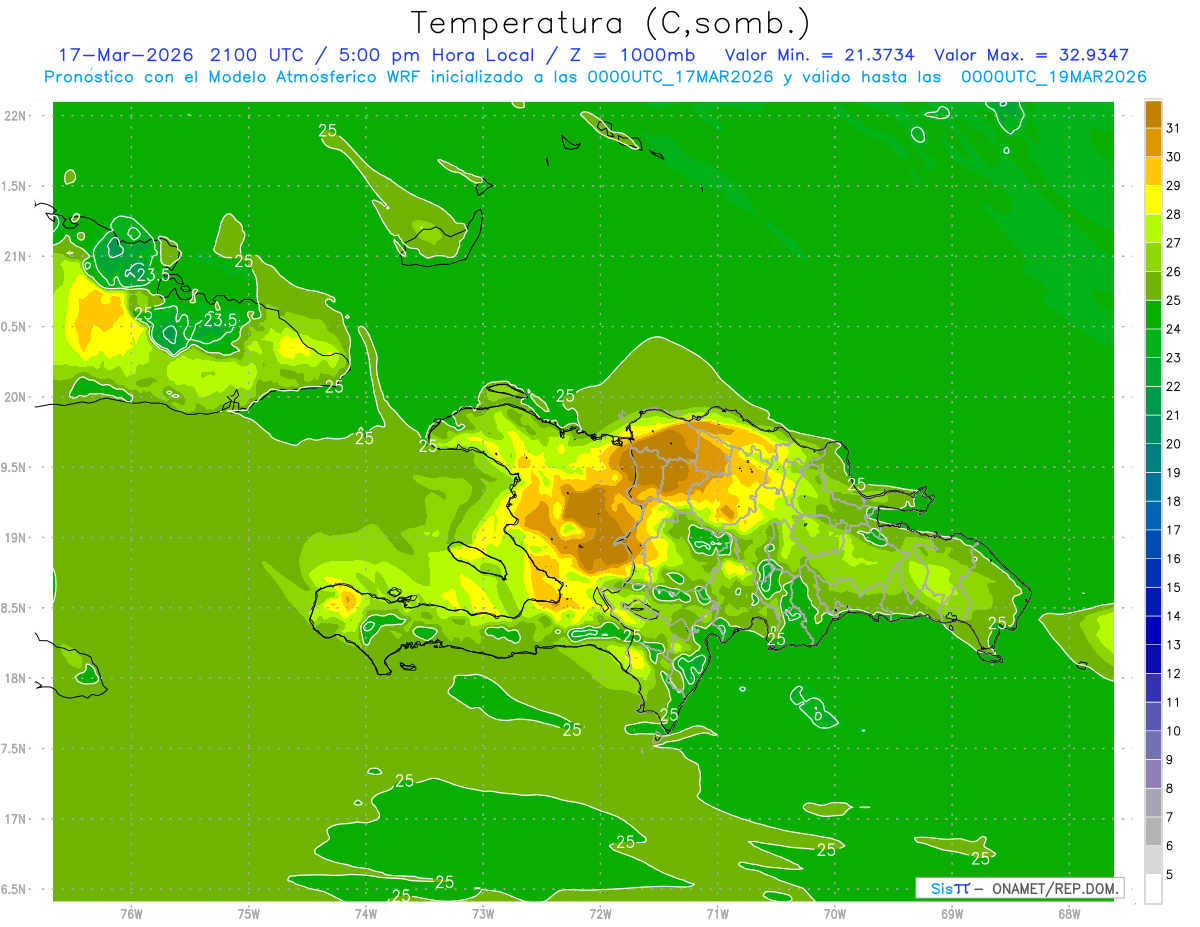Click the "18" label on the color legend
1200x927 pixels.
tap(1174, 501)
